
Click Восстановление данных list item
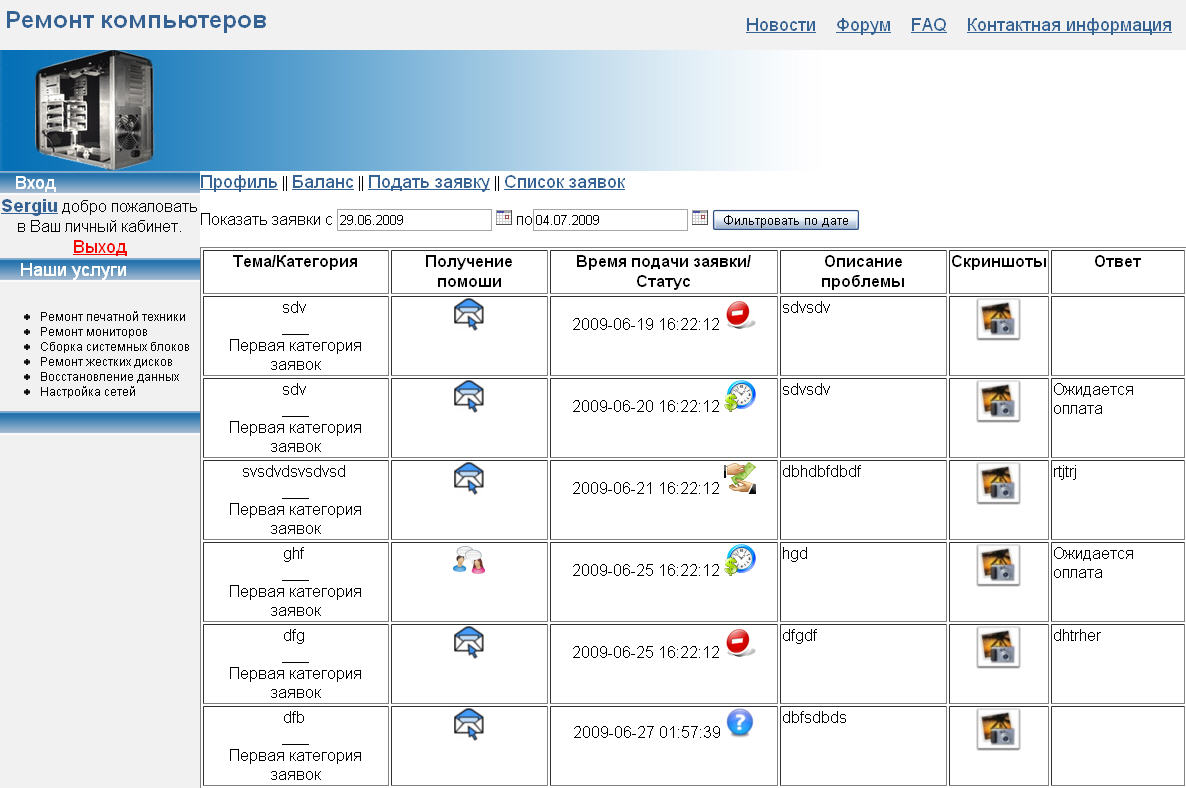(110, 377)
